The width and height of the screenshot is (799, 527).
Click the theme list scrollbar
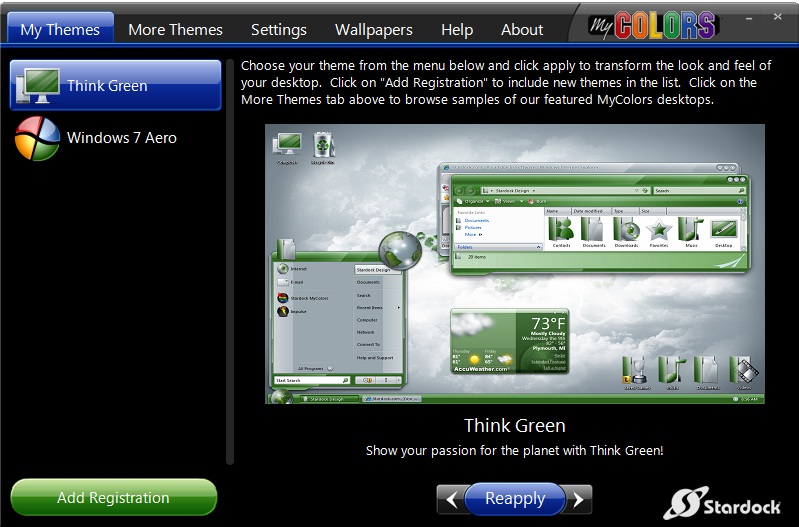[230, 262]
